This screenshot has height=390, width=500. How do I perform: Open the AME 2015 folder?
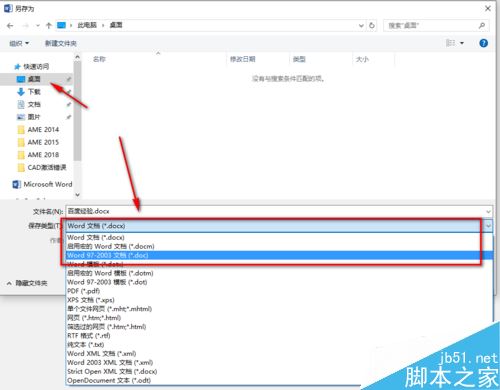pos(38,142)
